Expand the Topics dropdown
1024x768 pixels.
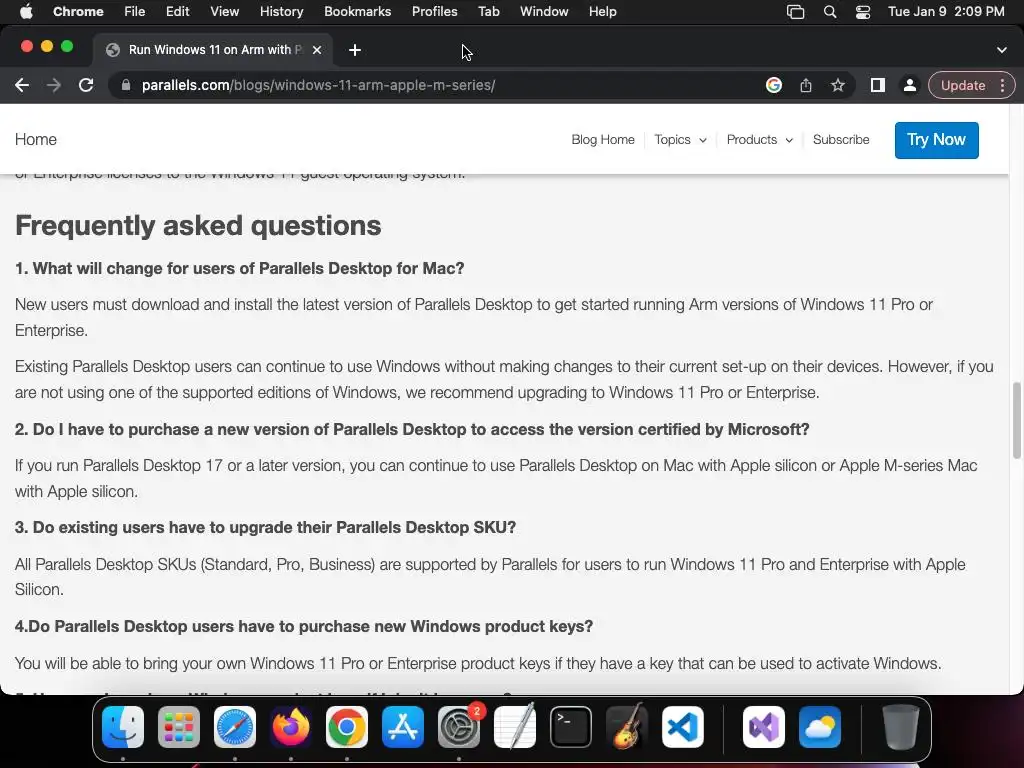pyautogui.click(x=680, y=140)
